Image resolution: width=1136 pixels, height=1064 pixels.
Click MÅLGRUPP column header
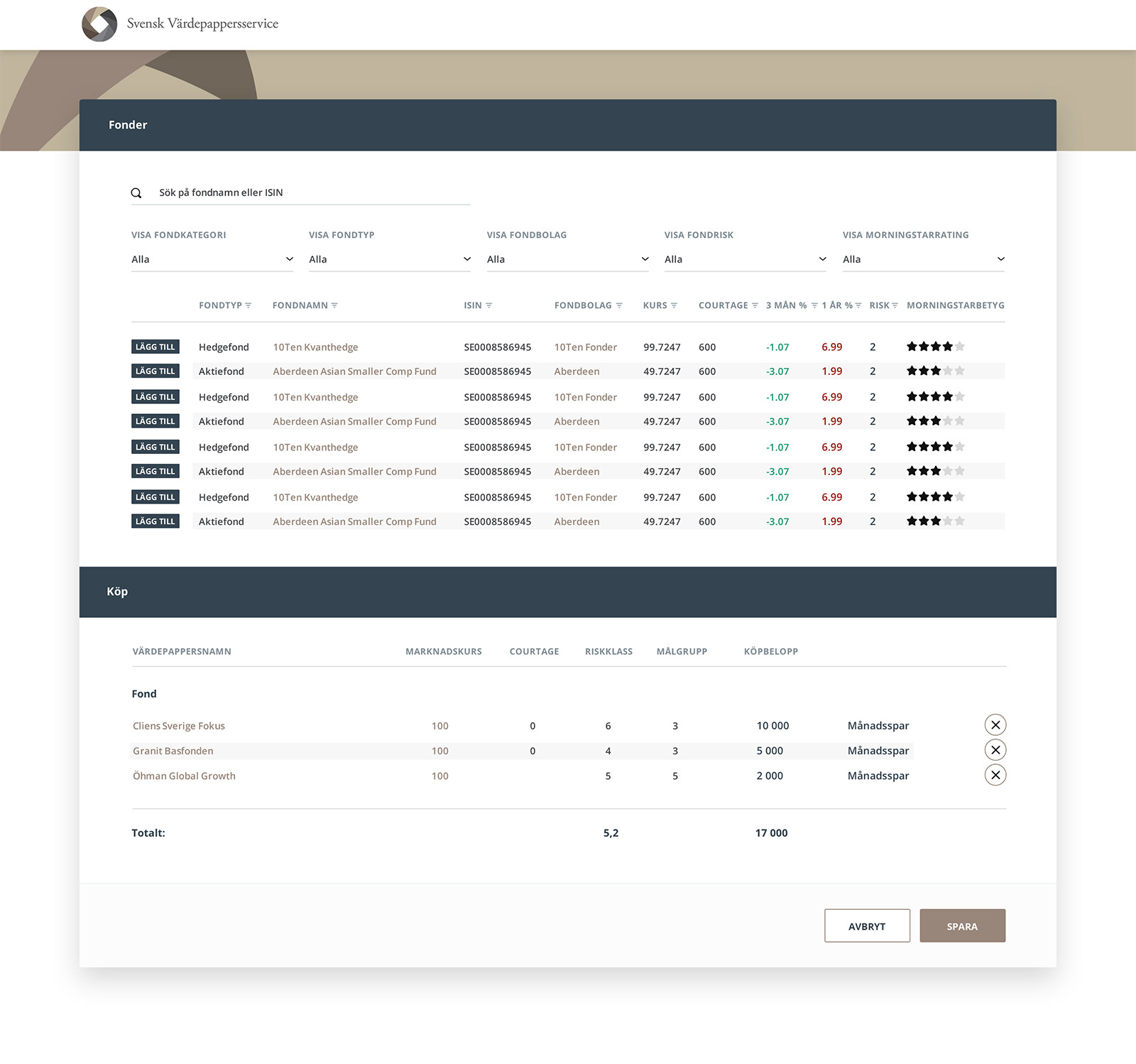682,651
